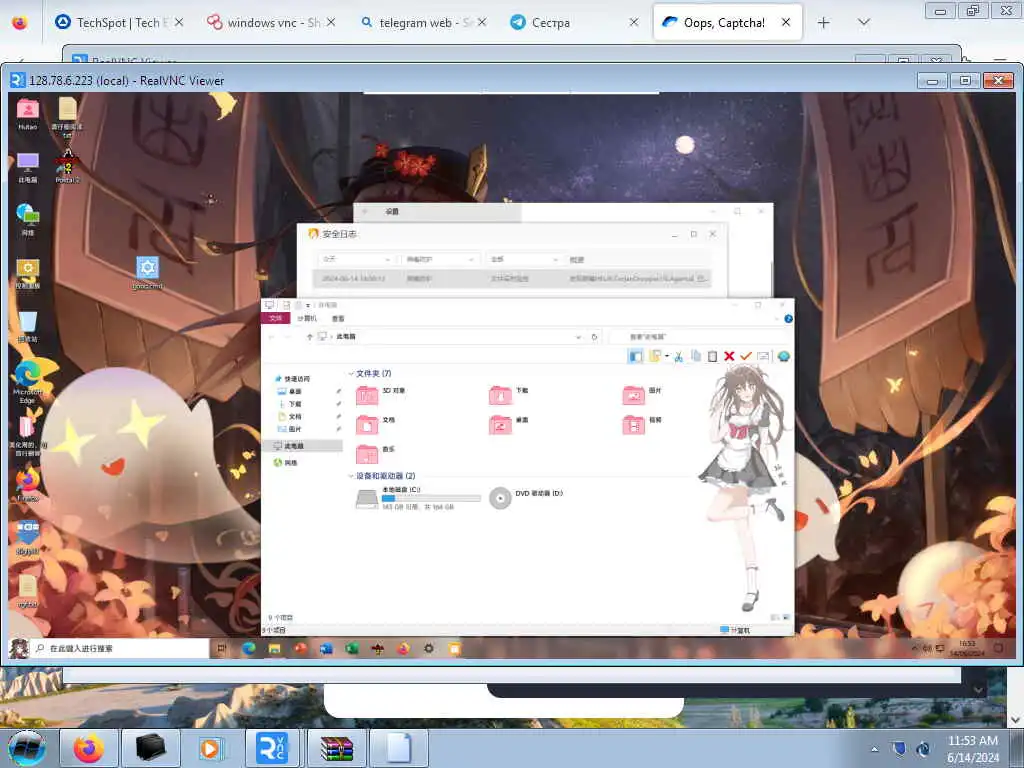
Task: Open the new item dropdown arrow in Explorer toolbar
Action: [667, 356]
